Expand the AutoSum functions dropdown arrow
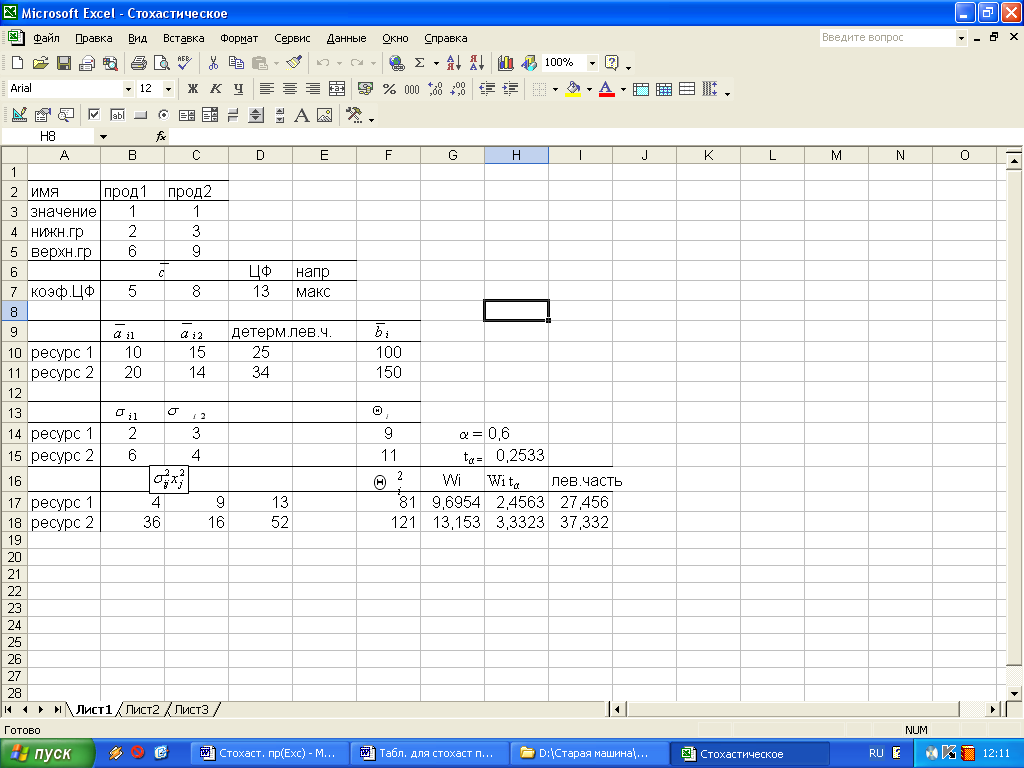Screen dimensions: 1024x768 click(436, 63)
